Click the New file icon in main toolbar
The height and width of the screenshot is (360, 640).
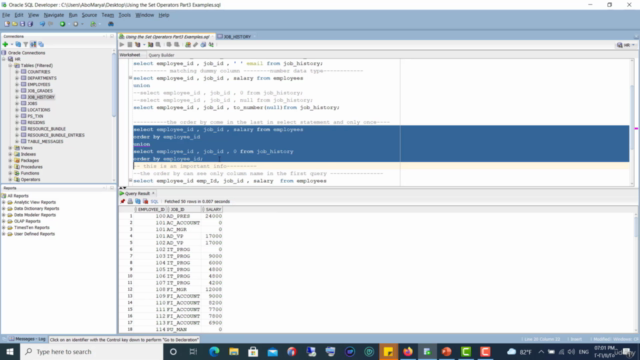pyautogui.click(x=7, y=24)
